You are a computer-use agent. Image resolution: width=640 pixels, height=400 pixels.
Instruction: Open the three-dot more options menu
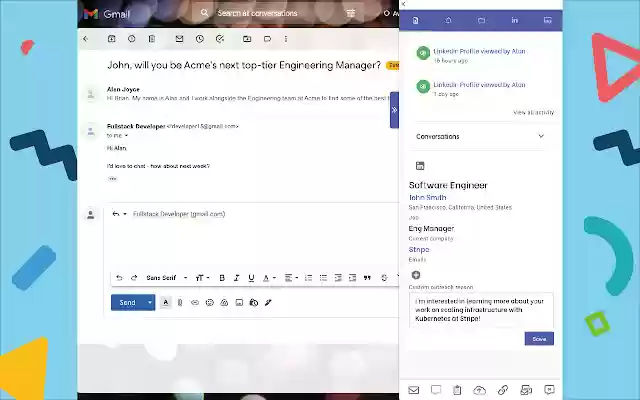[x=286, y=39]
